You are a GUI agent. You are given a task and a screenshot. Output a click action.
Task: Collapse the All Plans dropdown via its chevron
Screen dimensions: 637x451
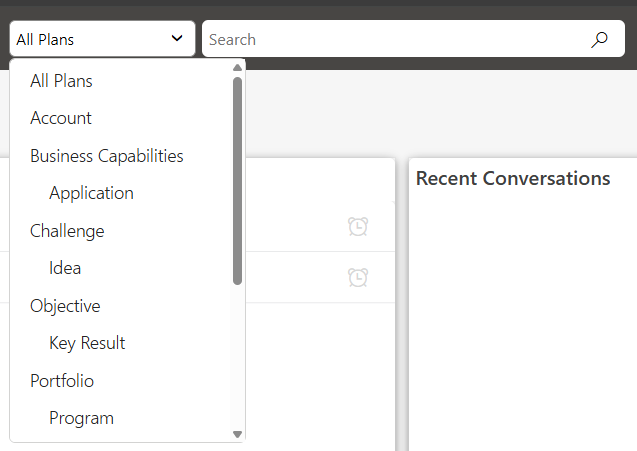[x=177, y=39]
